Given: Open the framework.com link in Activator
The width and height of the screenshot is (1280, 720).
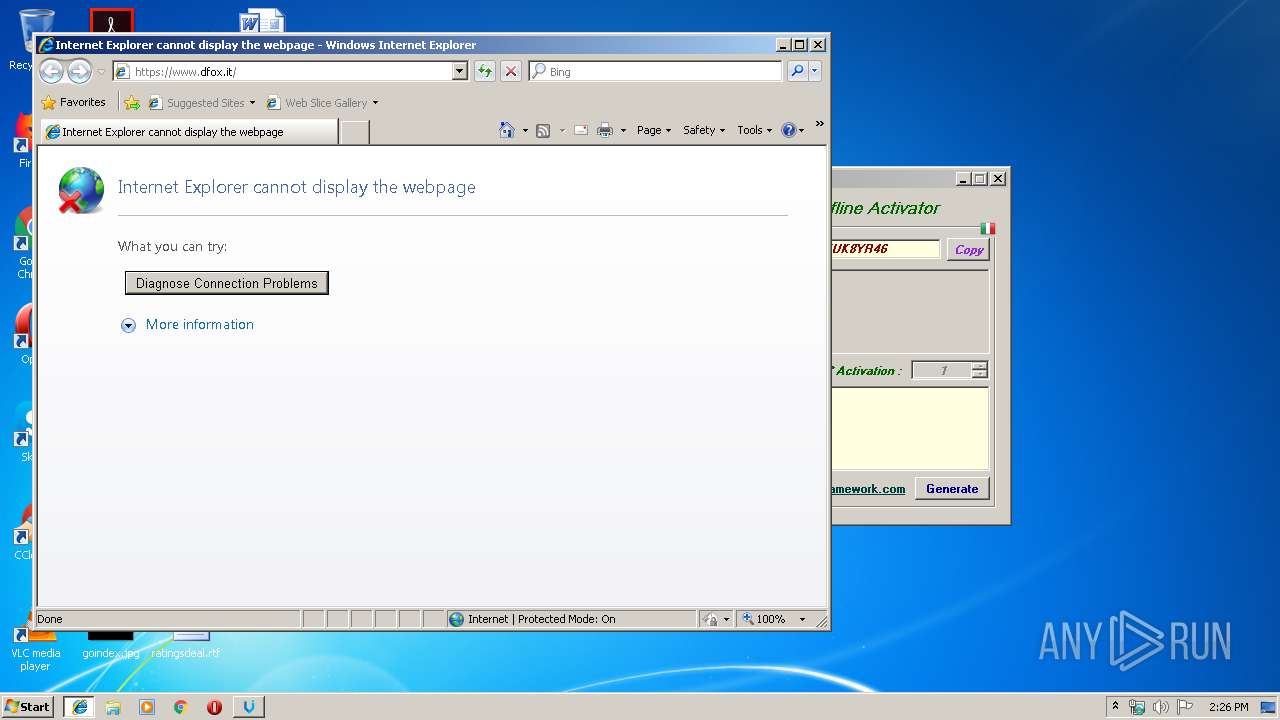Looking at the screenshot, I should [x=868, y=489].
